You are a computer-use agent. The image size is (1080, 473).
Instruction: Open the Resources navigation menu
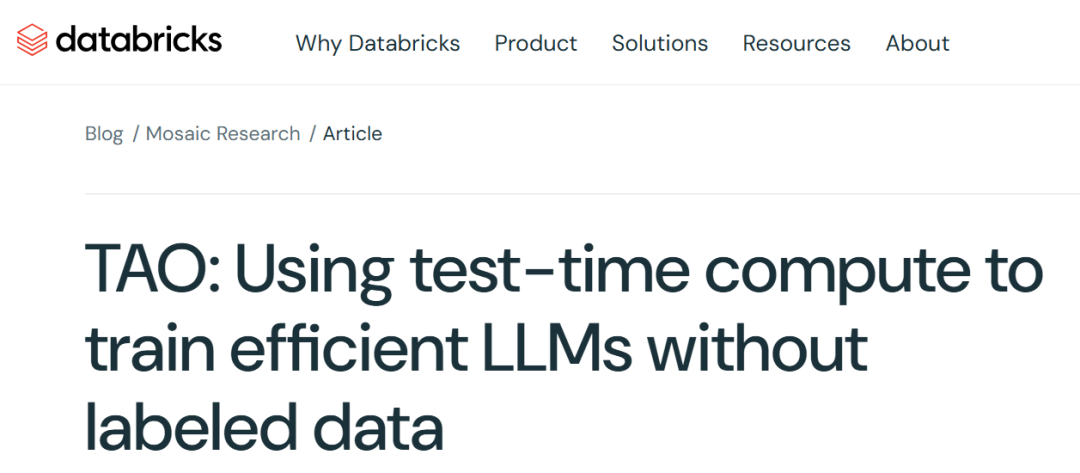797,44
